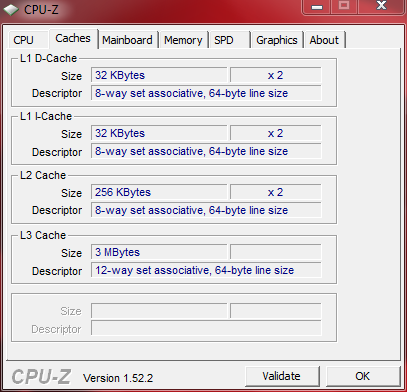
Task: Click the Validate button
Action: click(282, 376)
